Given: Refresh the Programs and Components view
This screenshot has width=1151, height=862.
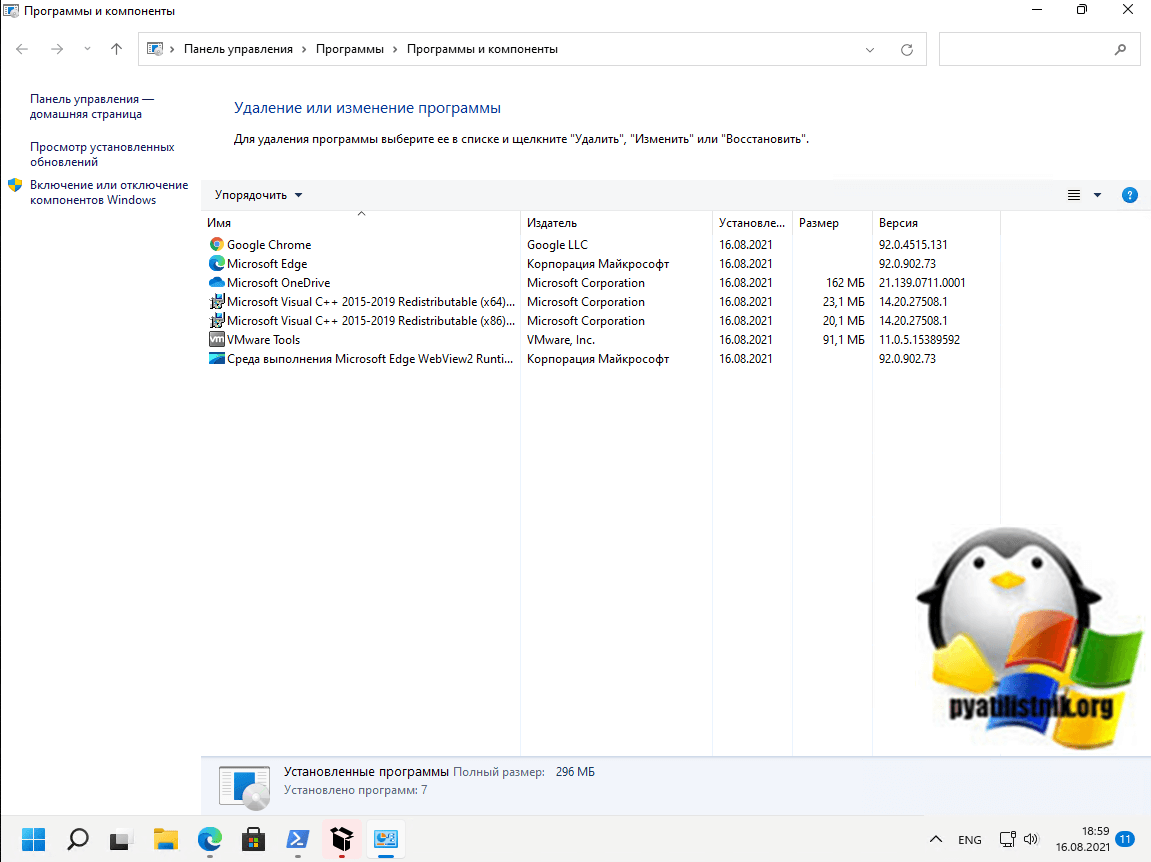Looking at the screenshot, I should (907, 49).
